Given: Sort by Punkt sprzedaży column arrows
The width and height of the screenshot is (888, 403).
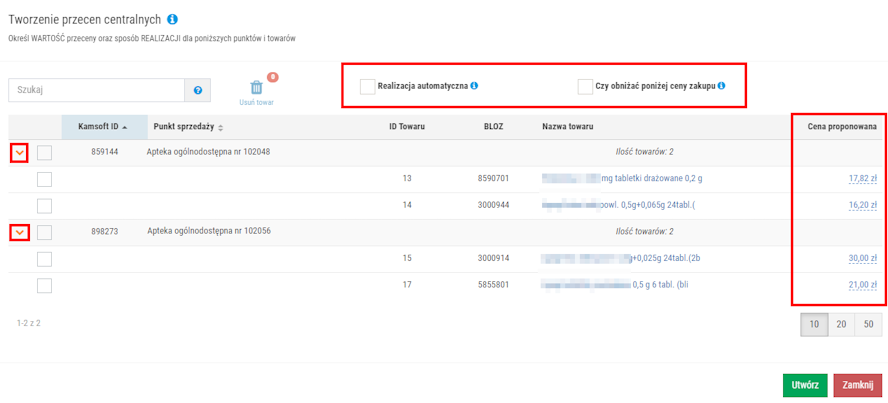Looking at the screenshot, I should pyautogui.click(x=220, y=128).
